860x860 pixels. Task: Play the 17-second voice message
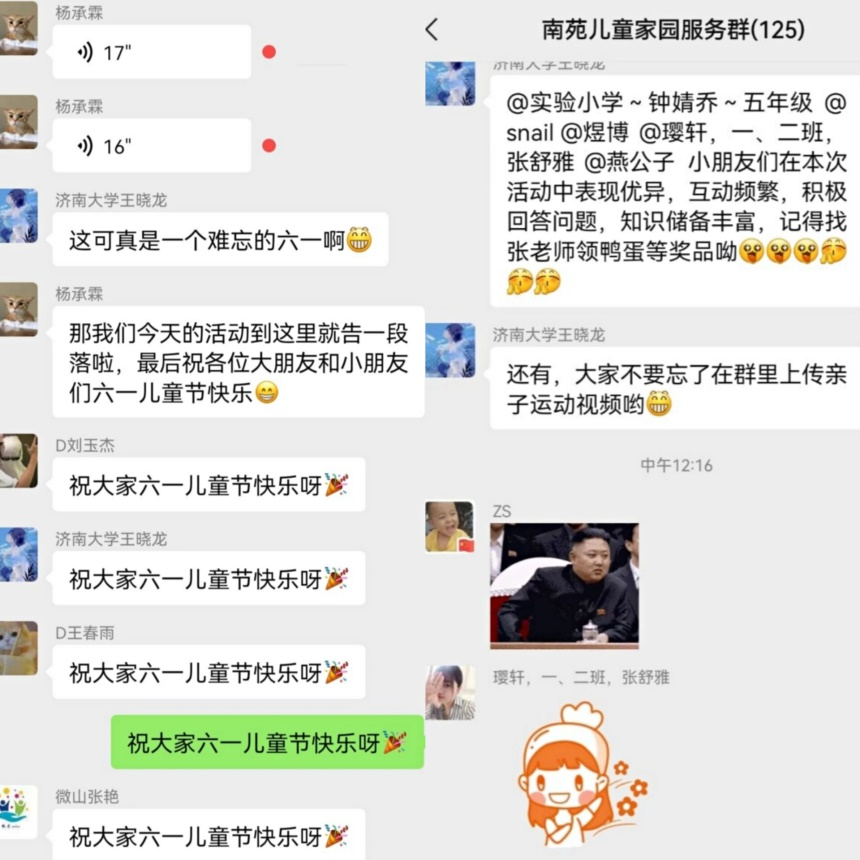coord(152,52)
